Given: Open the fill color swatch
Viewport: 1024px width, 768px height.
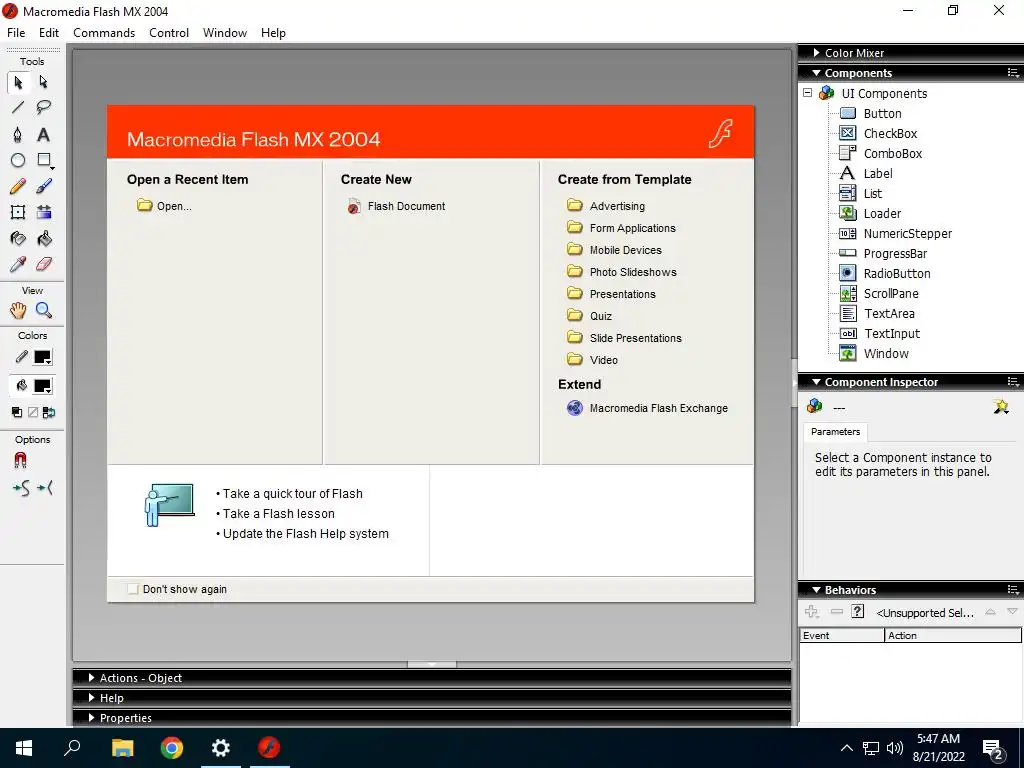Looking at the screenshot, I should coord(43,386).
